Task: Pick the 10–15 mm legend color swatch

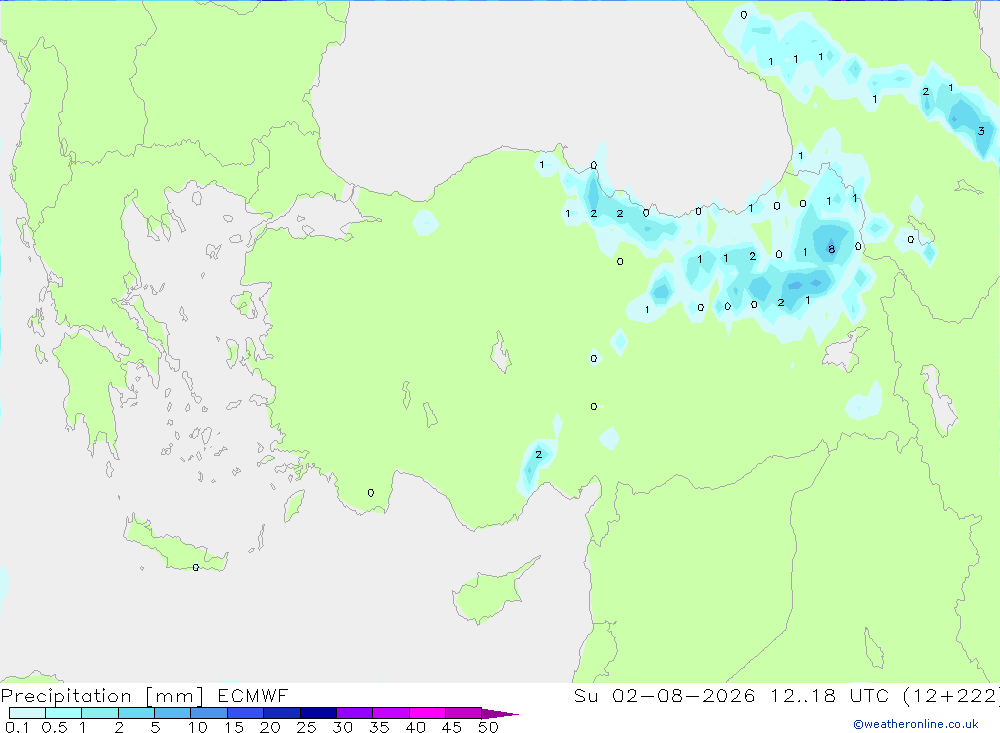Action: tap(209, 713)
